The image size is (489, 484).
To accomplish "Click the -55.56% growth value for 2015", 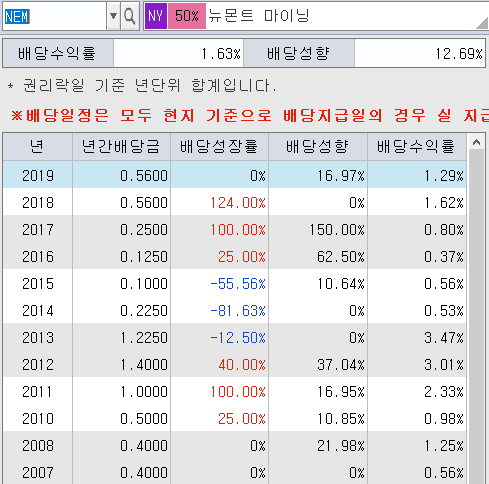I will (x=238, y=284).
